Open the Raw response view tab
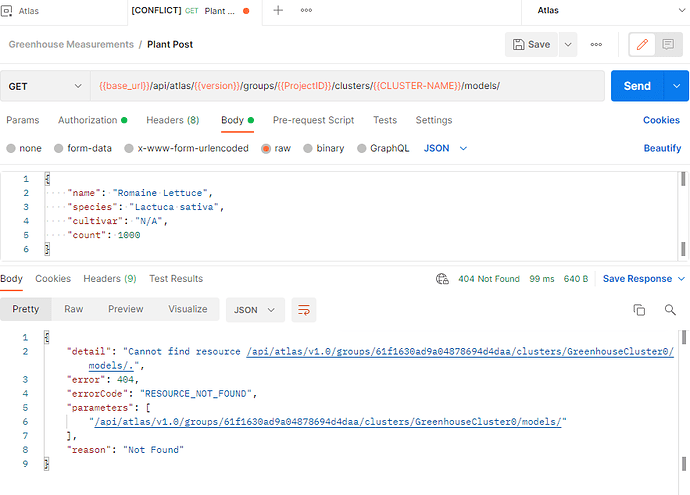Viewport: 690px width, 495px height. click(74, 310)
